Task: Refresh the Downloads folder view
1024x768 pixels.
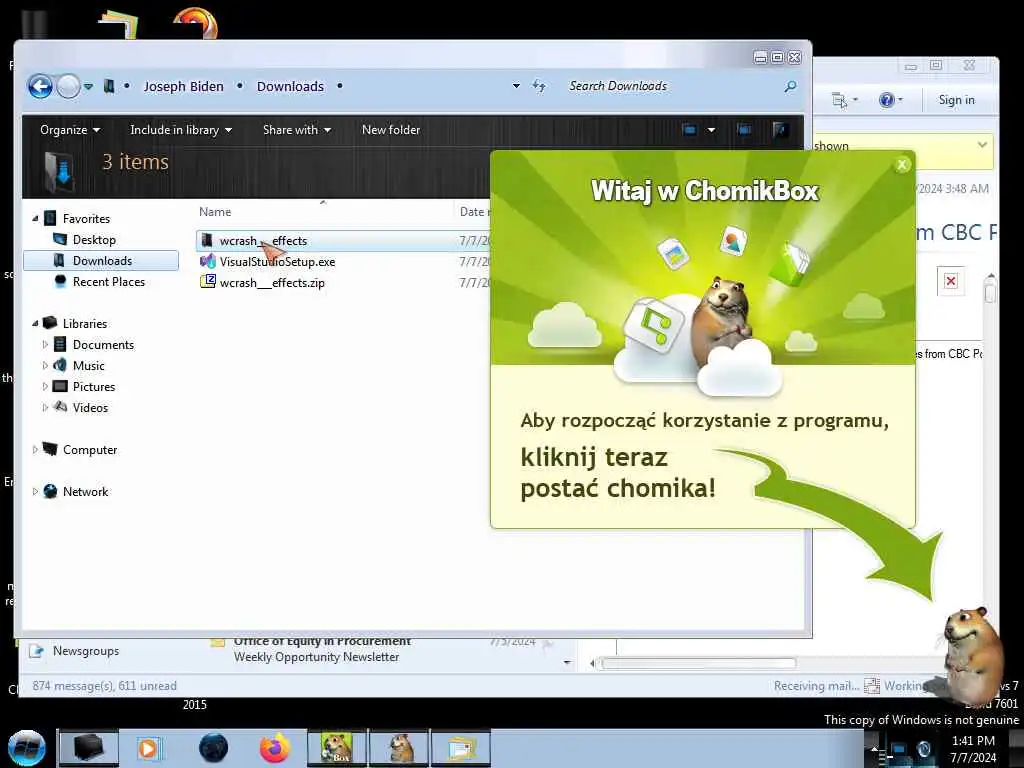Action: tap(539, 86)
